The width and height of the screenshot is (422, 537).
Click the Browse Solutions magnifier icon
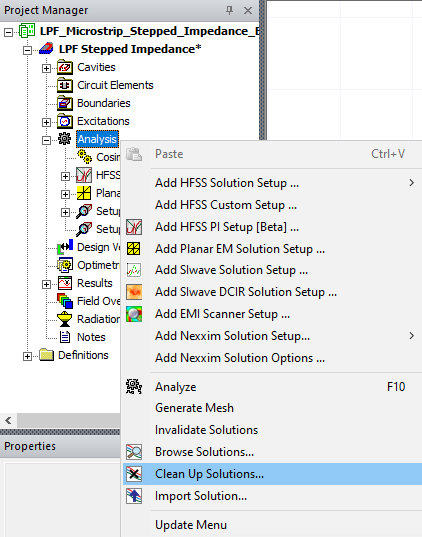coord(134,452)
